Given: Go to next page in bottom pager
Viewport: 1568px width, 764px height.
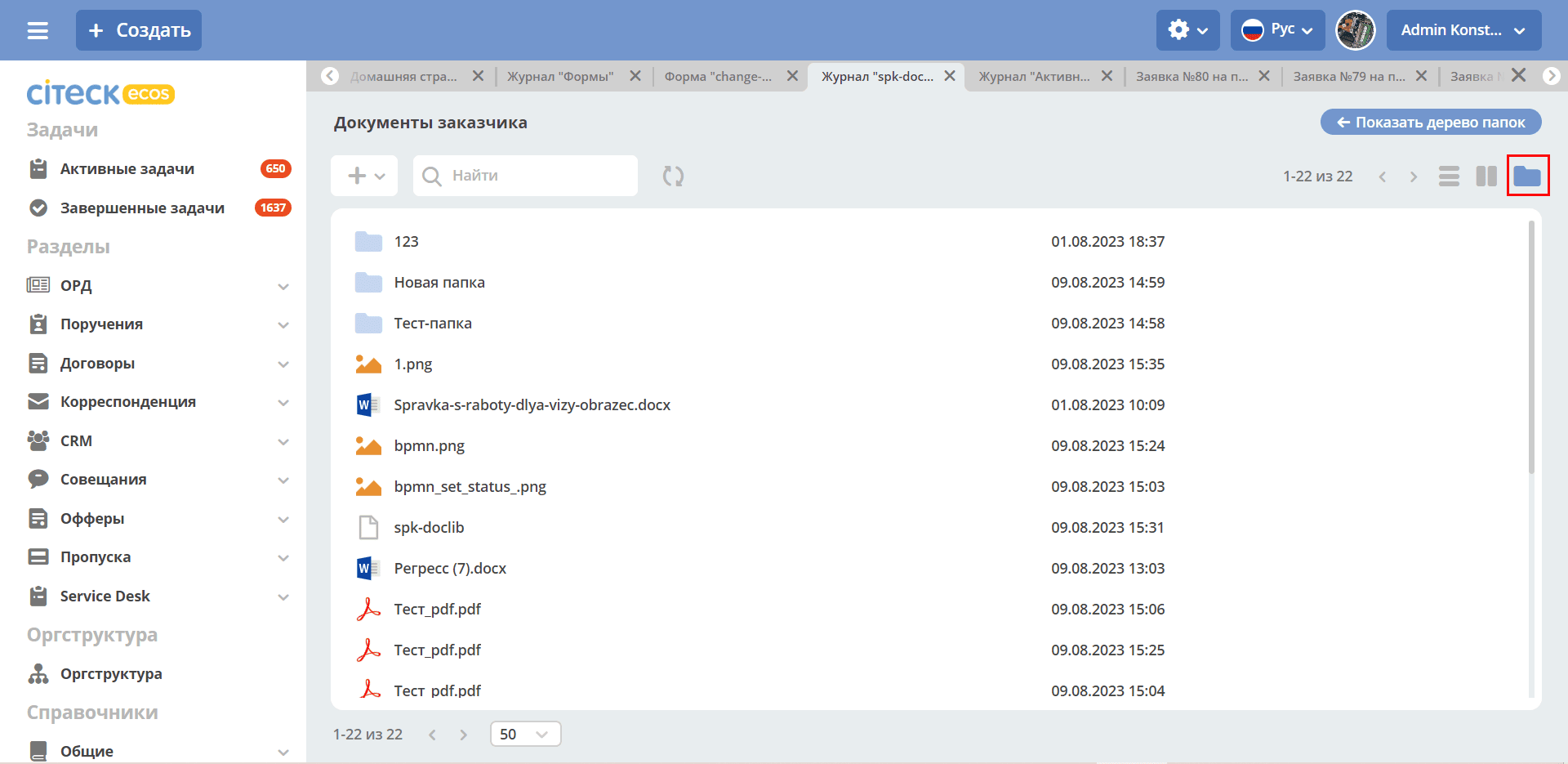Looking at the screenshot, I should (x=464, y=735).
